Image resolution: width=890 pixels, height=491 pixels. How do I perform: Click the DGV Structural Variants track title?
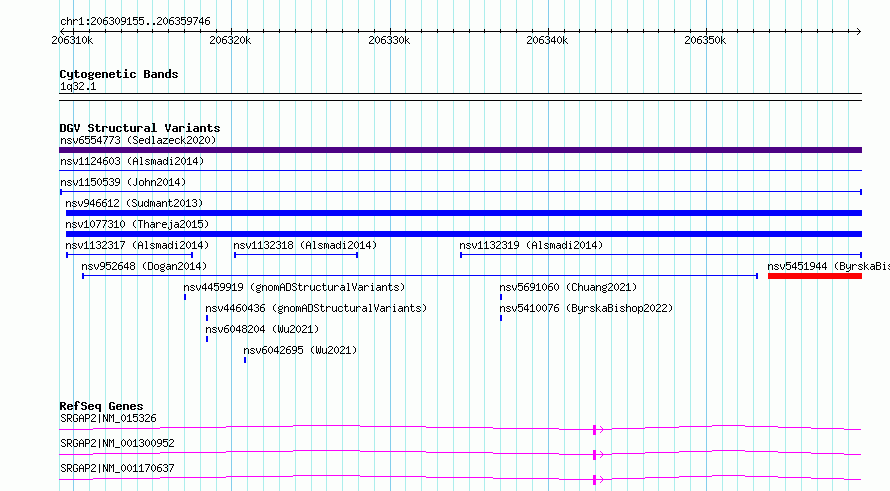(x=140, y=128)
